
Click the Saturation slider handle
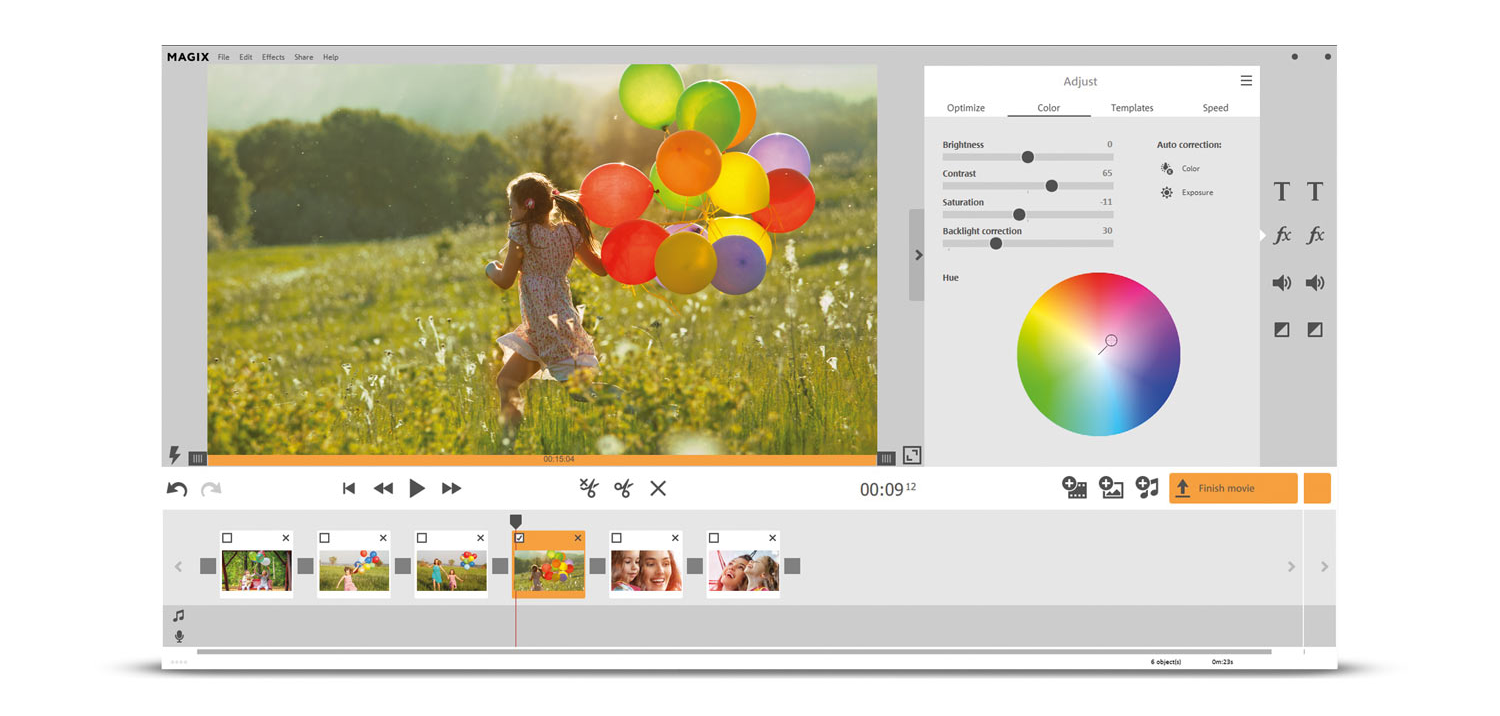1019,215
